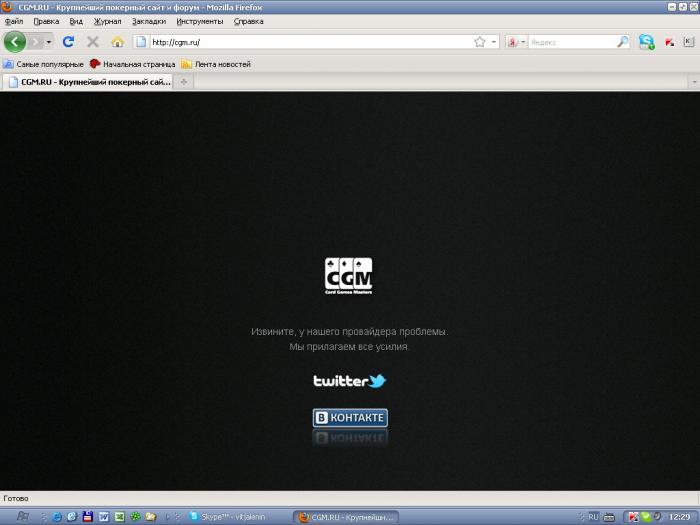Launch ICQ green flower quick launch icon
Image resolution: width=700 pixels, height=525 pixels.
[135, 517]
